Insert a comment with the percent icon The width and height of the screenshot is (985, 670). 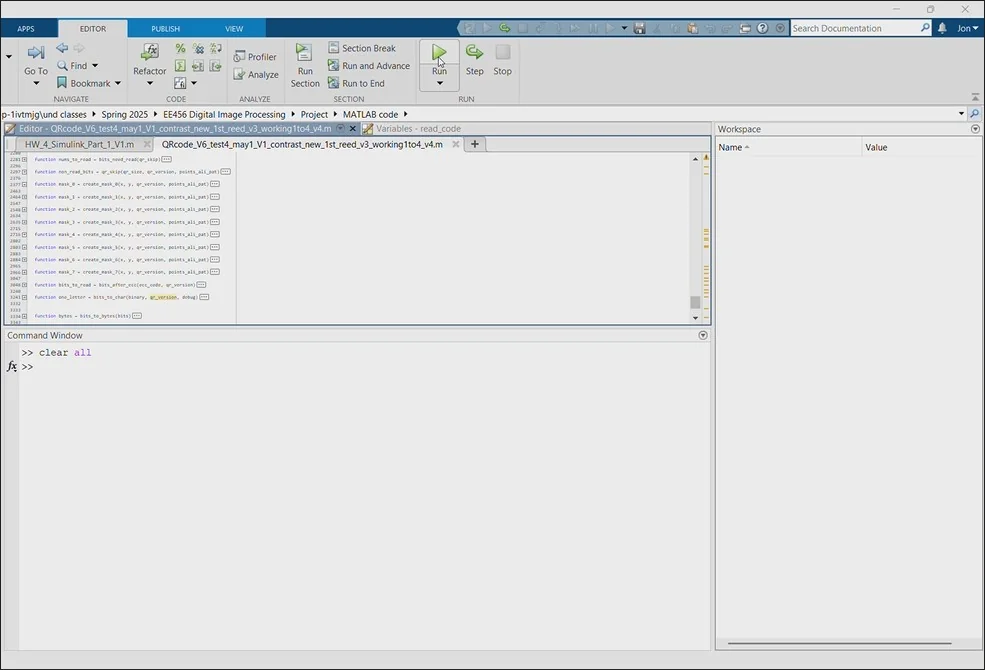pyautogui.click(x=180, y=48)
